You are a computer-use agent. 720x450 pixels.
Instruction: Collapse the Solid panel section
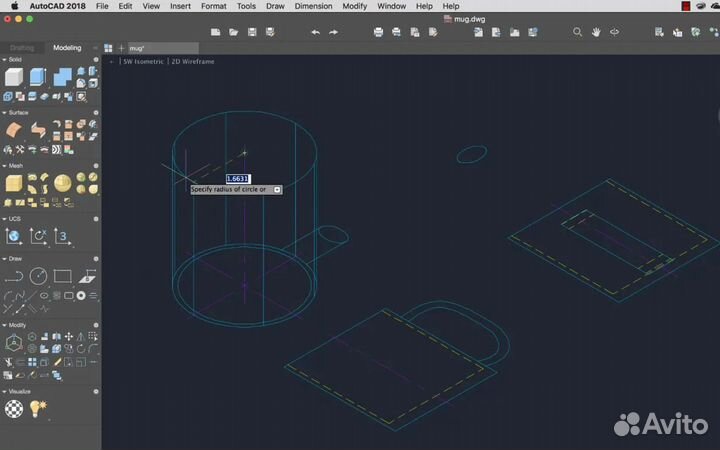(4, 60)
